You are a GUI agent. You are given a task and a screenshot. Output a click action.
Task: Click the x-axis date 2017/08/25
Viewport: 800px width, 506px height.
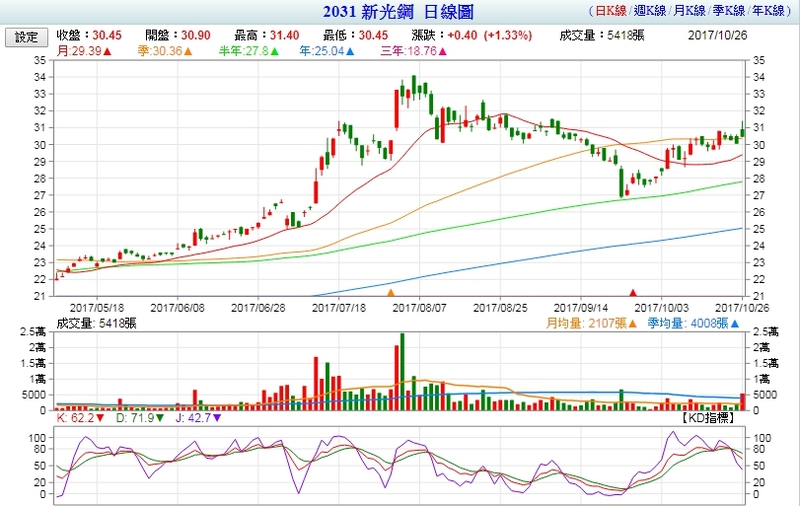(x=500, y=308)
